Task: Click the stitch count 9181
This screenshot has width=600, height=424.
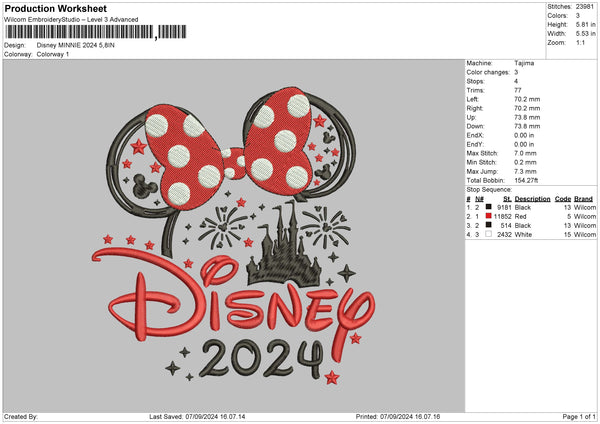Action: click(504, 207)
